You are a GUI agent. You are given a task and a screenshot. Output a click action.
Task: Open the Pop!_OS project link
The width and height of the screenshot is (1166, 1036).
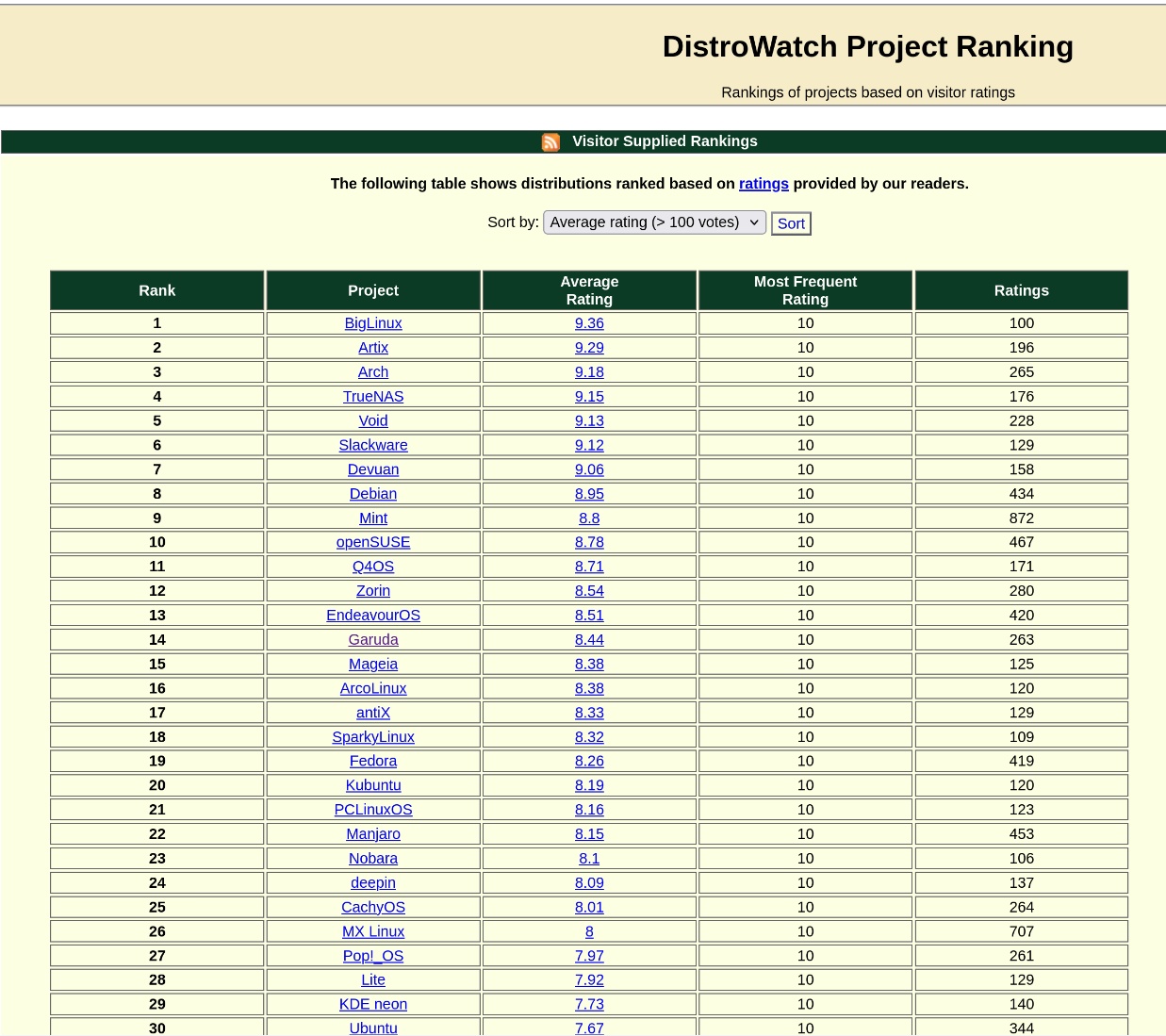tap(373, 957)
